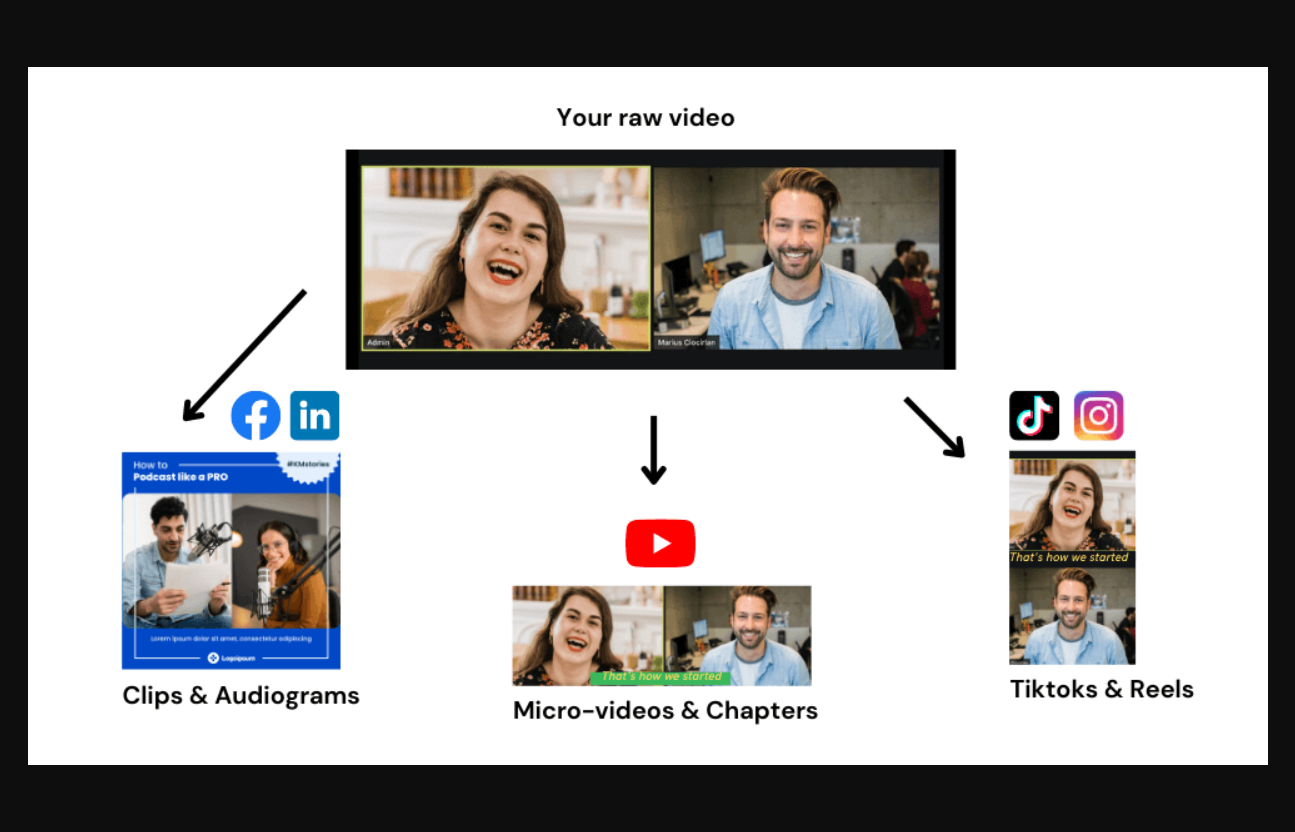Click the Logoipsum logo on the audiogram
This screenshot has width=1295, height=832.
pos(231,657)
